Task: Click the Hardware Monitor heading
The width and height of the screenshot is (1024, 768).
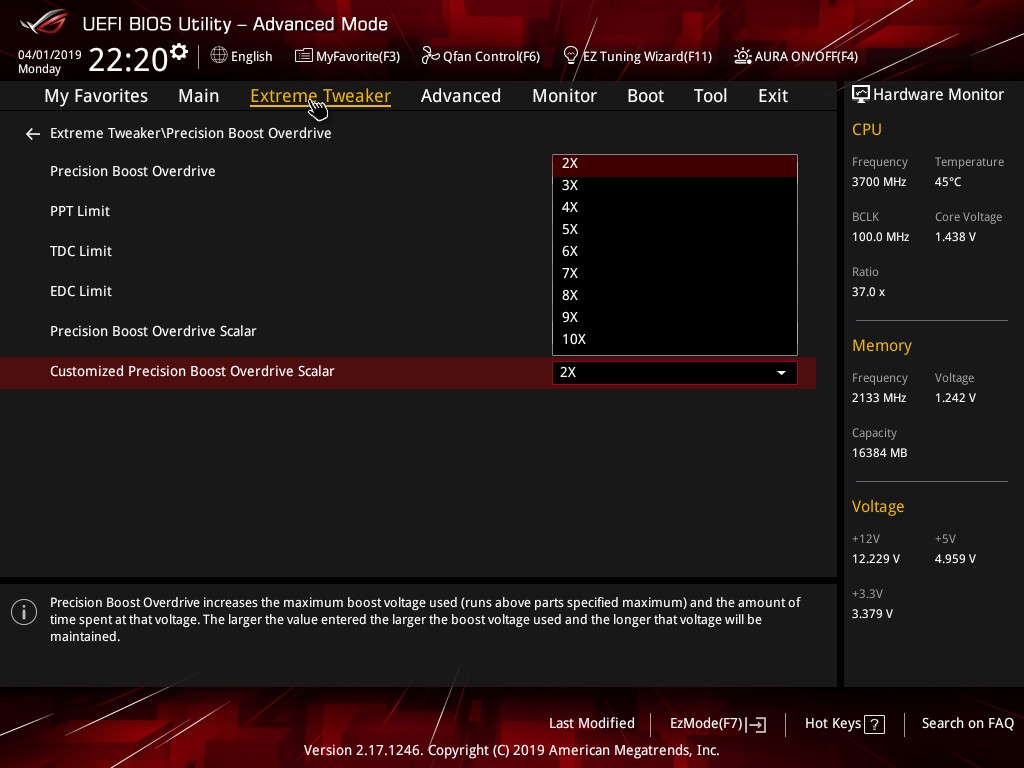Action: [x=938, y=95]
